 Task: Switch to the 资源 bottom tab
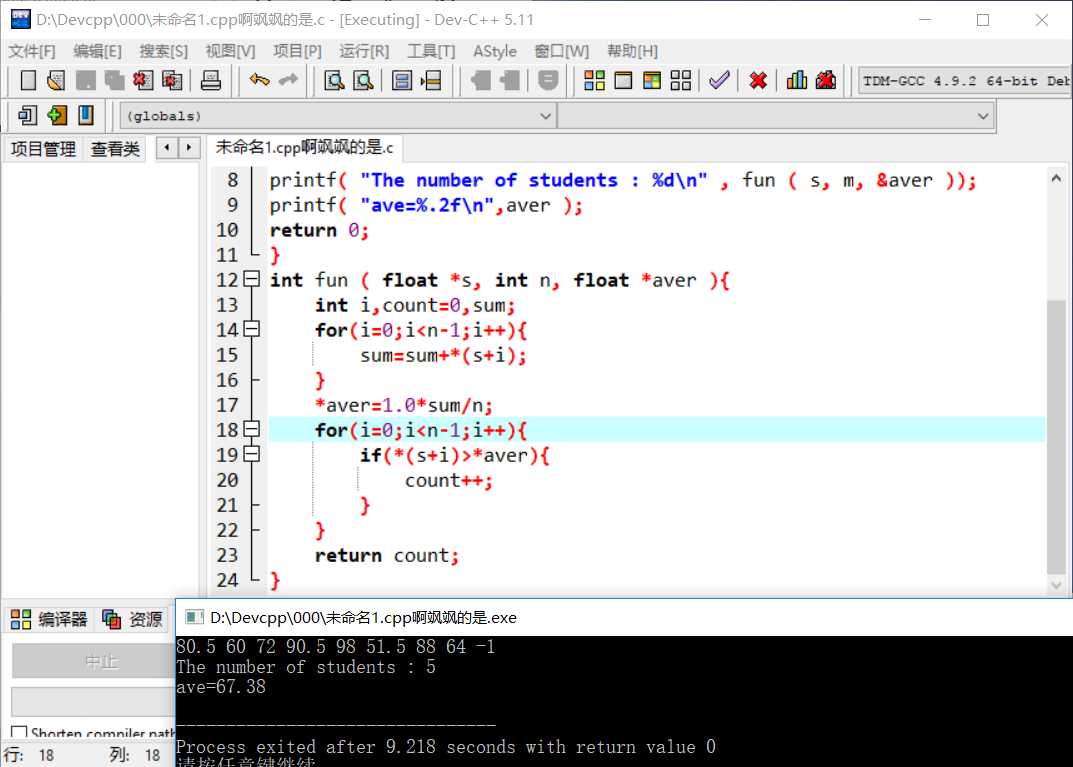(133, 619)
